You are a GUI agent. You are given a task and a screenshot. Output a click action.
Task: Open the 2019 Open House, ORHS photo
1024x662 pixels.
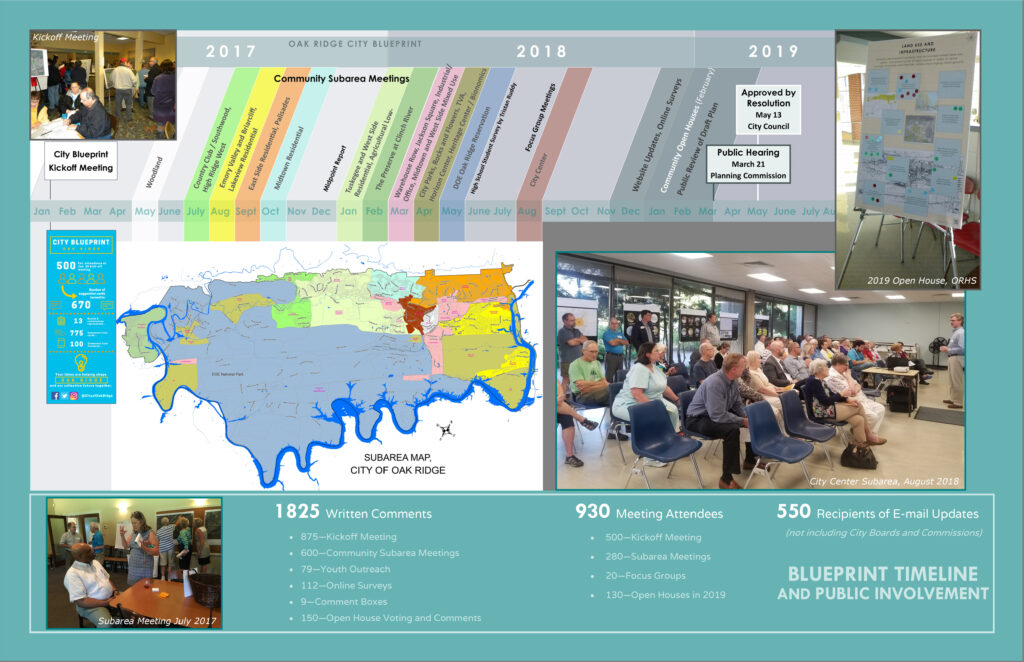point(908,160)
